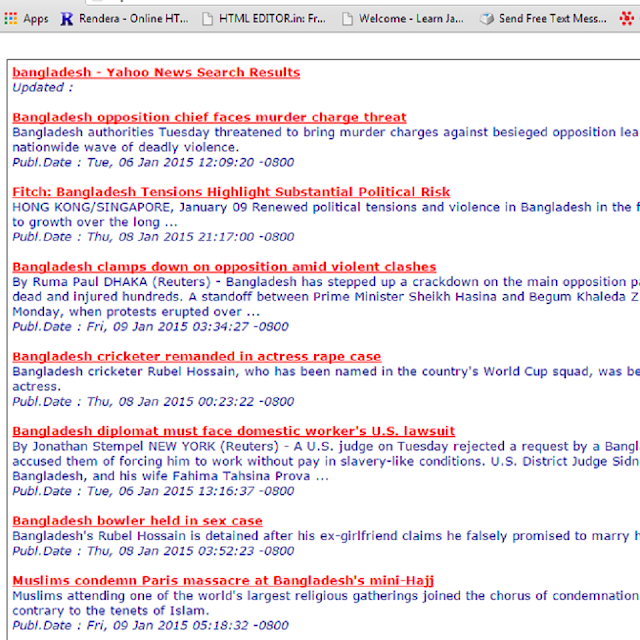Click date 'Thu, 08 Jan 2015 00:23:22 -0800'
The width and height of the screenshot is (640, 640).
[x=190, y=402]
